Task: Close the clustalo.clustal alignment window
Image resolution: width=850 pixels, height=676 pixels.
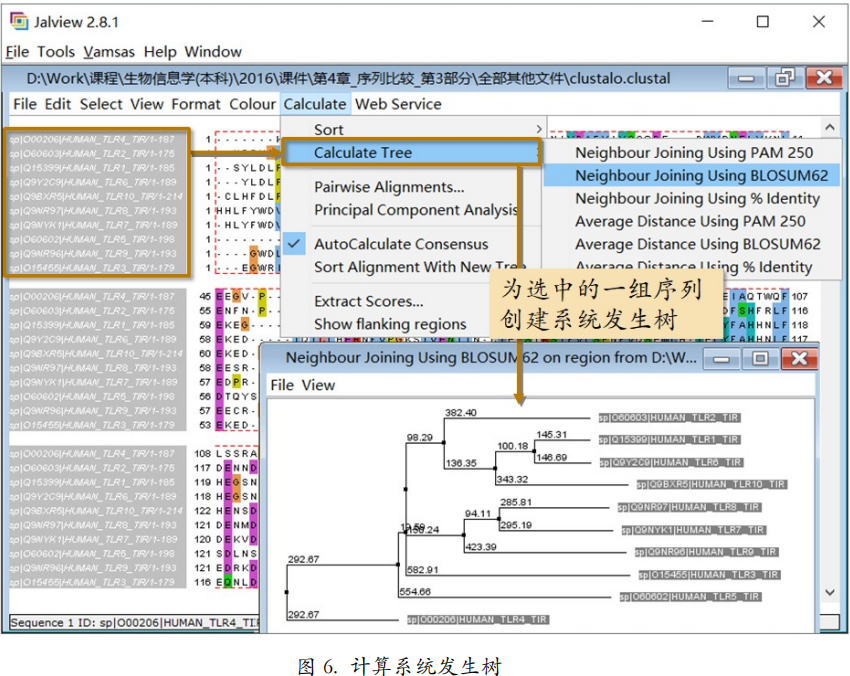Action: (x=824, y=77)
